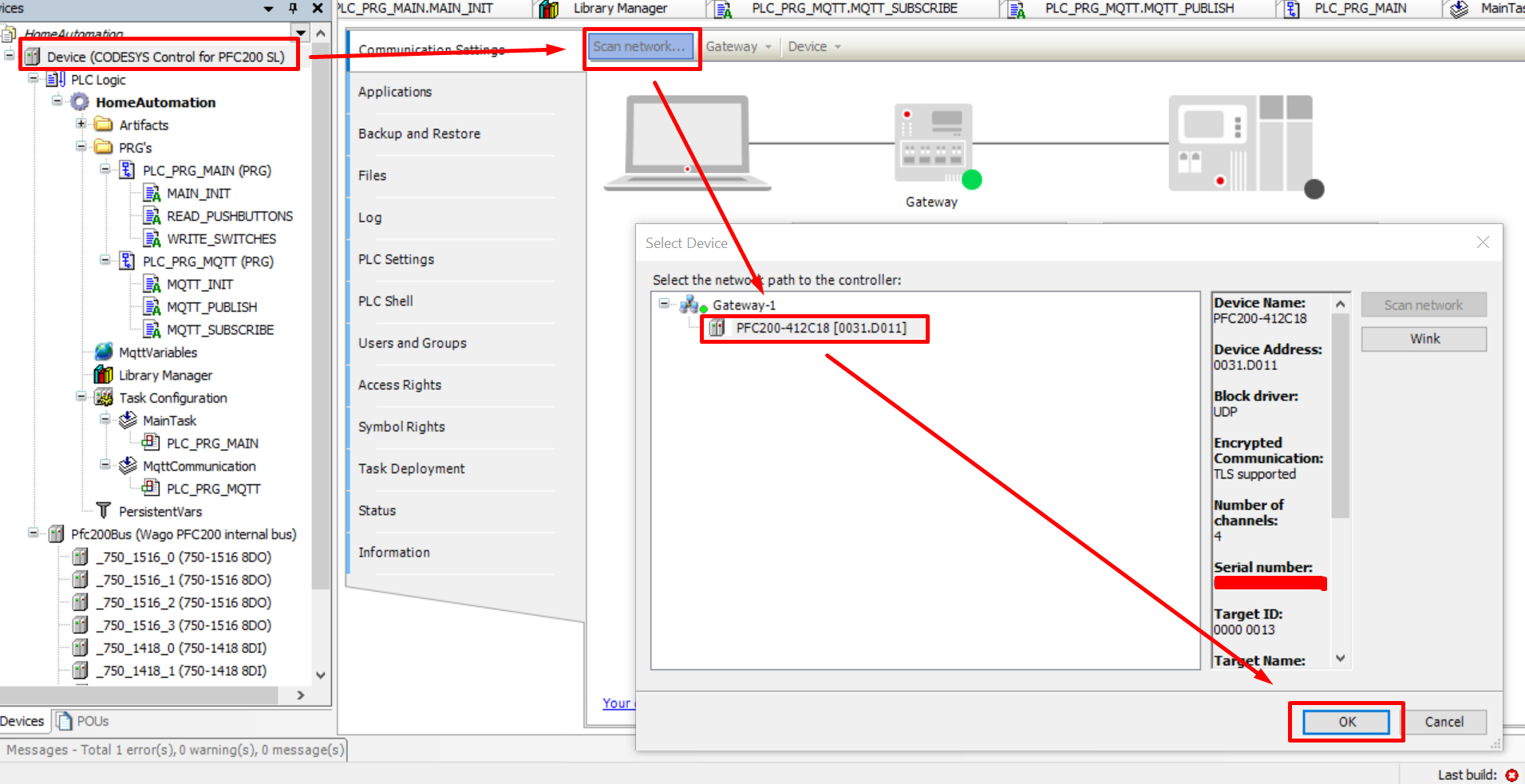Click the Last build error status icon
The width and height of the screenshot is (1525, 784).
coord(1511,775)
